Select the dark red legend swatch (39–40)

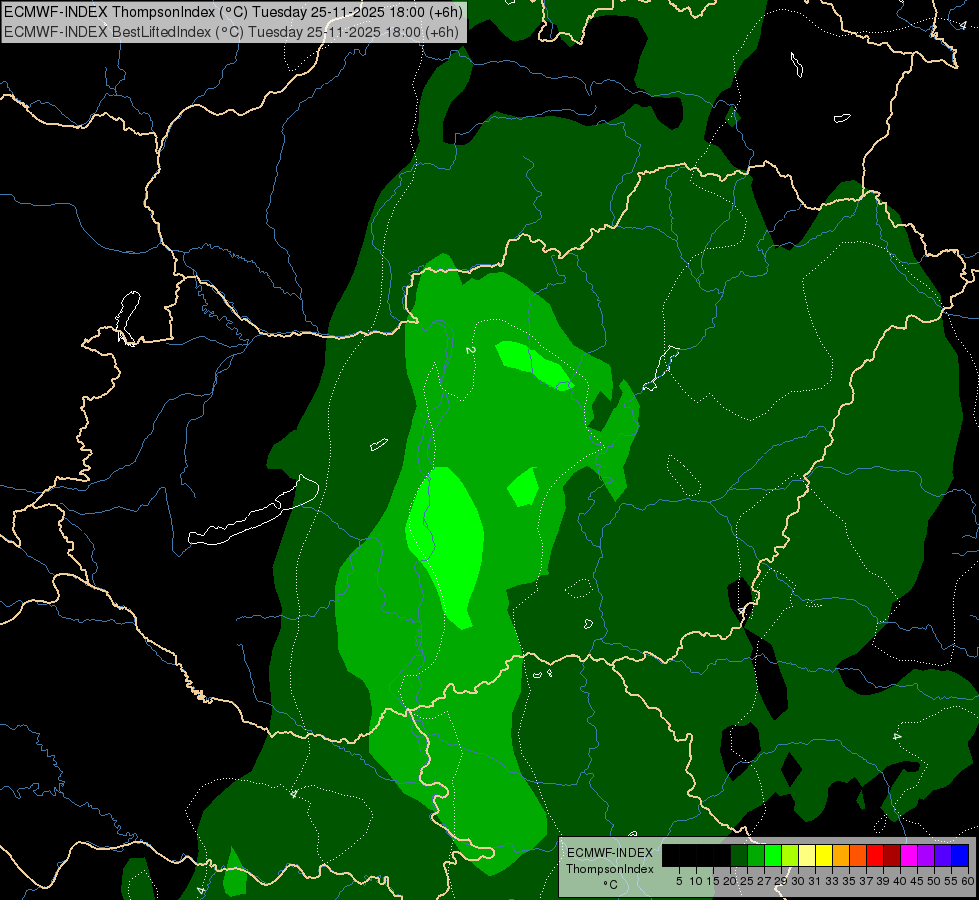tap(892, 855)
